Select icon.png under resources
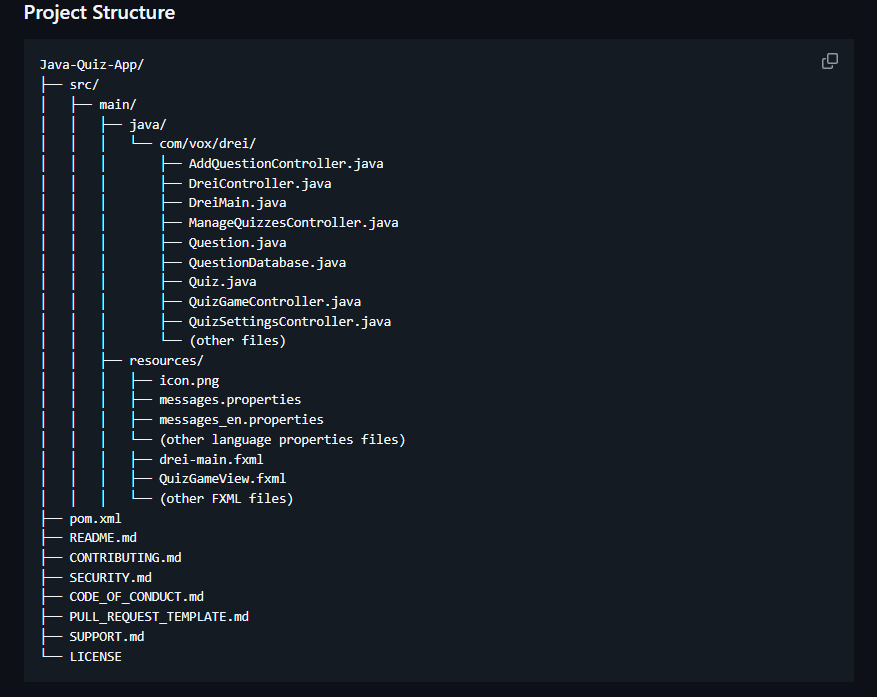The image size is (877, 697). click(189, 380)
